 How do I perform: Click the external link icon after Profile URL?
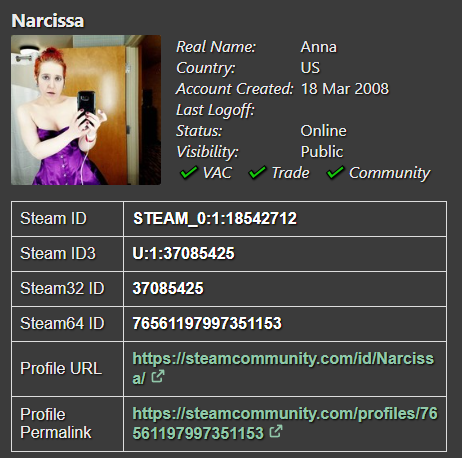click(x=158, y=377)
